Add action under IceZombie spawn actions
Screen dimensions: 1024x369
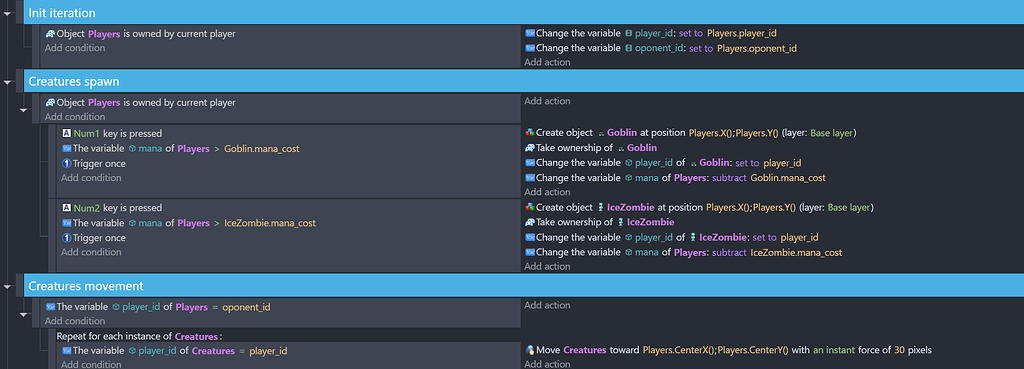coord(547,266)
